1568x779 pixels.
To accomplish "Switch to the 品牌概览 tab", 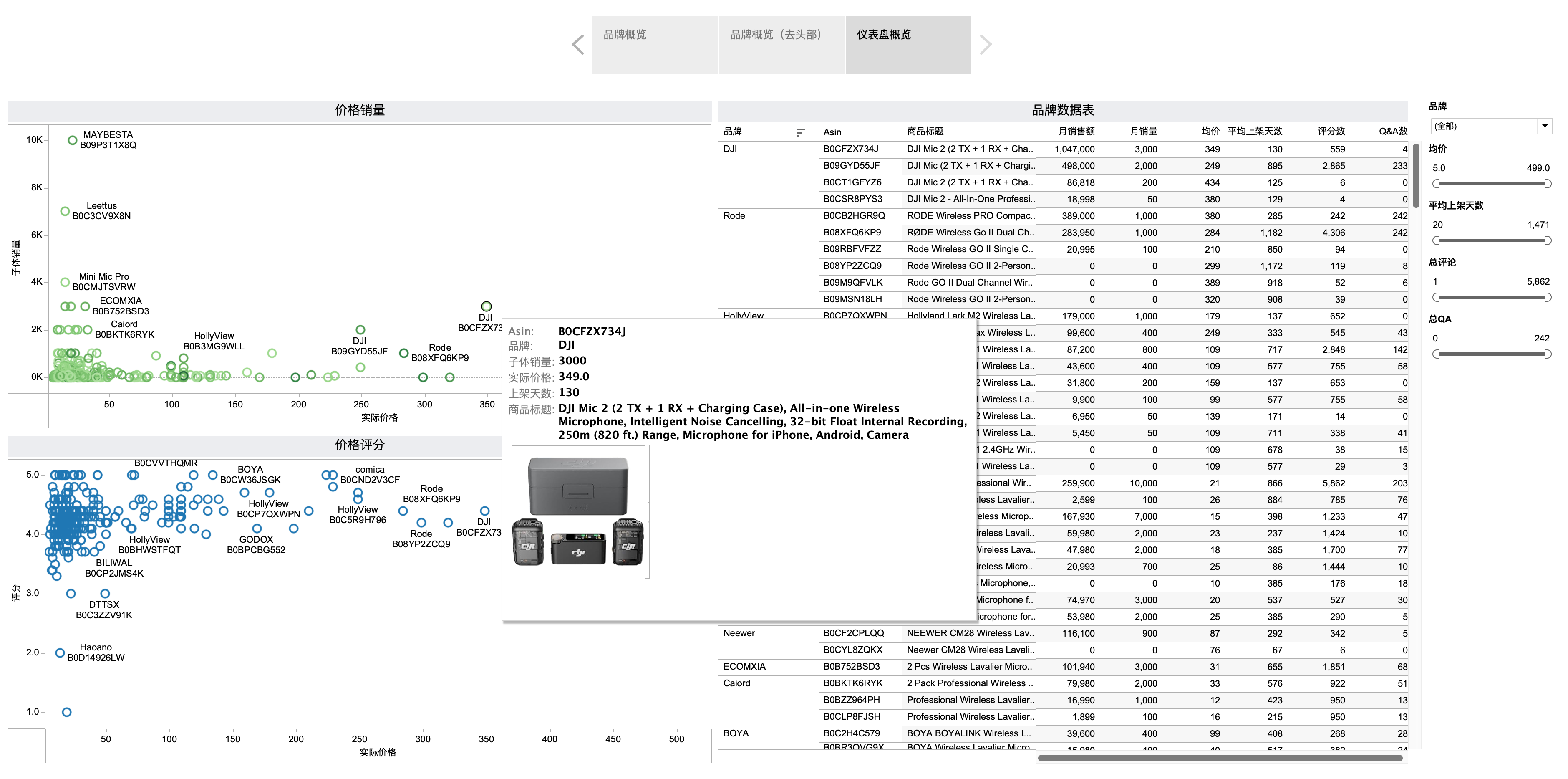I will pyautogui.click(x=654, y=45).
